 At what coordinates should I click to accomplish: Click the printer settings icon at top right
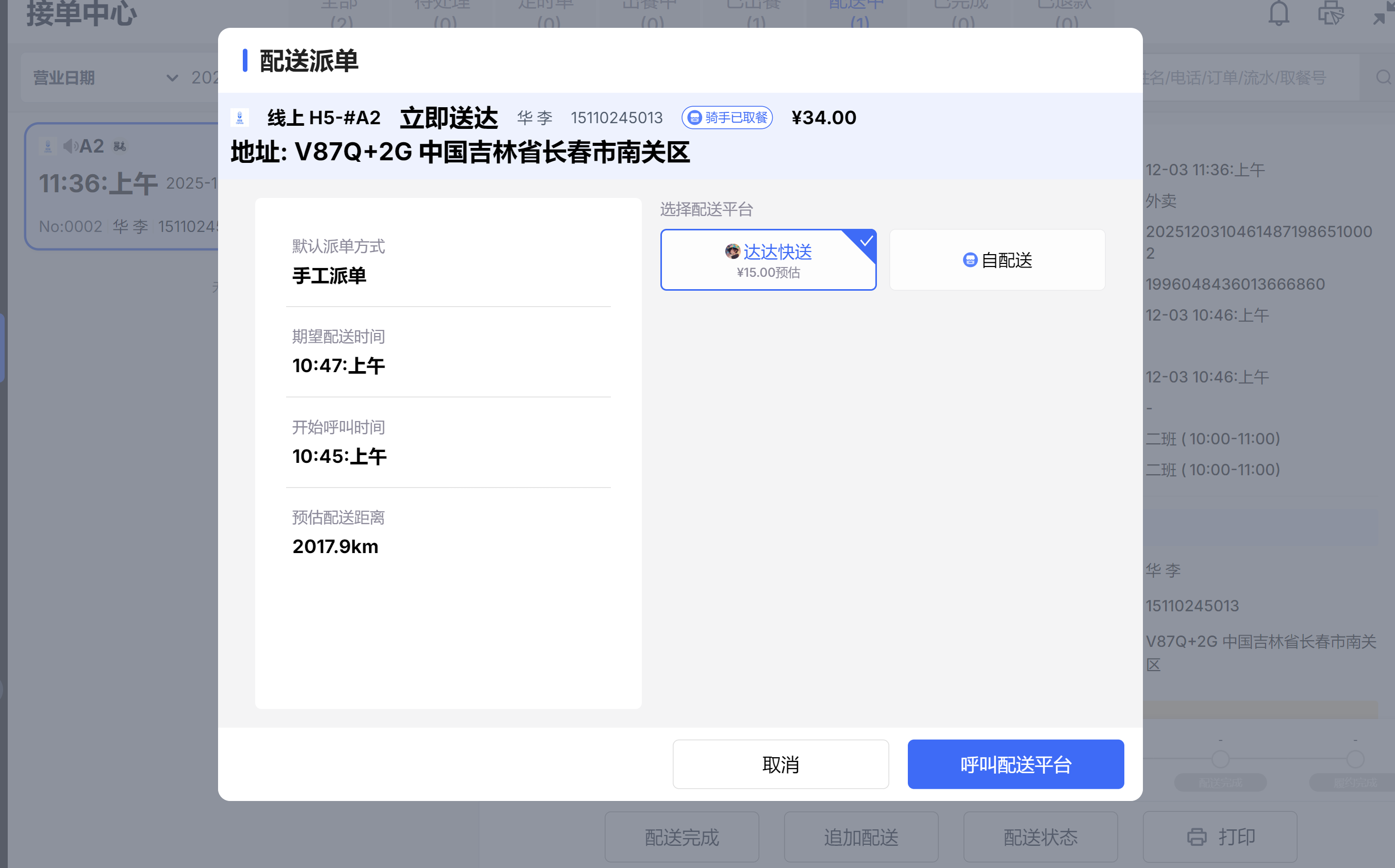1330,13
